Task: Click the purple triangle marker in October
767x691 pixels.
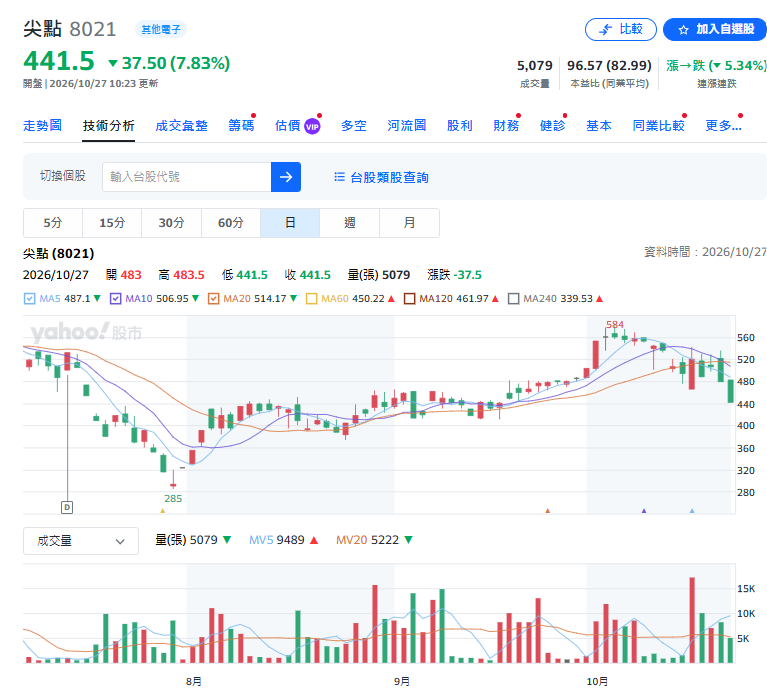Action: click(644, 511)
